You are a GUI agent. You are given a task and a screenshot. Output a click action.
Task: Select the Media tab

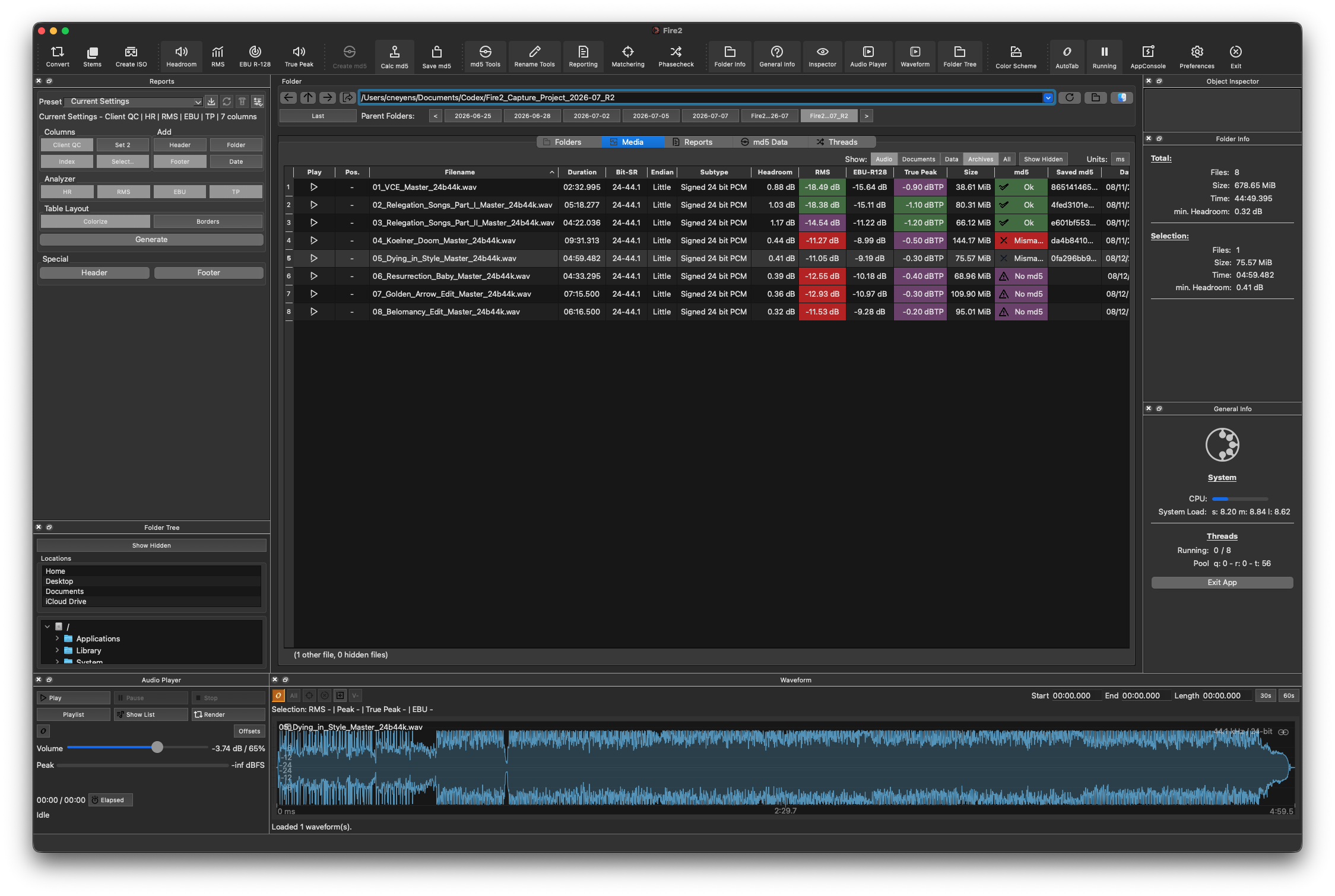(632, 142)
